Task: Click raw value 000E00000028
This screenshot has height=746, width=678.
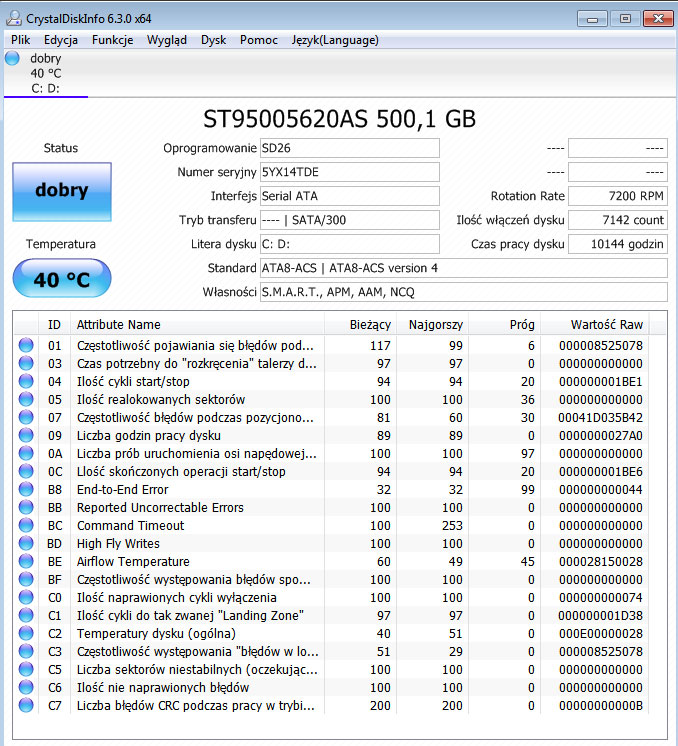Action: point(601,633)
